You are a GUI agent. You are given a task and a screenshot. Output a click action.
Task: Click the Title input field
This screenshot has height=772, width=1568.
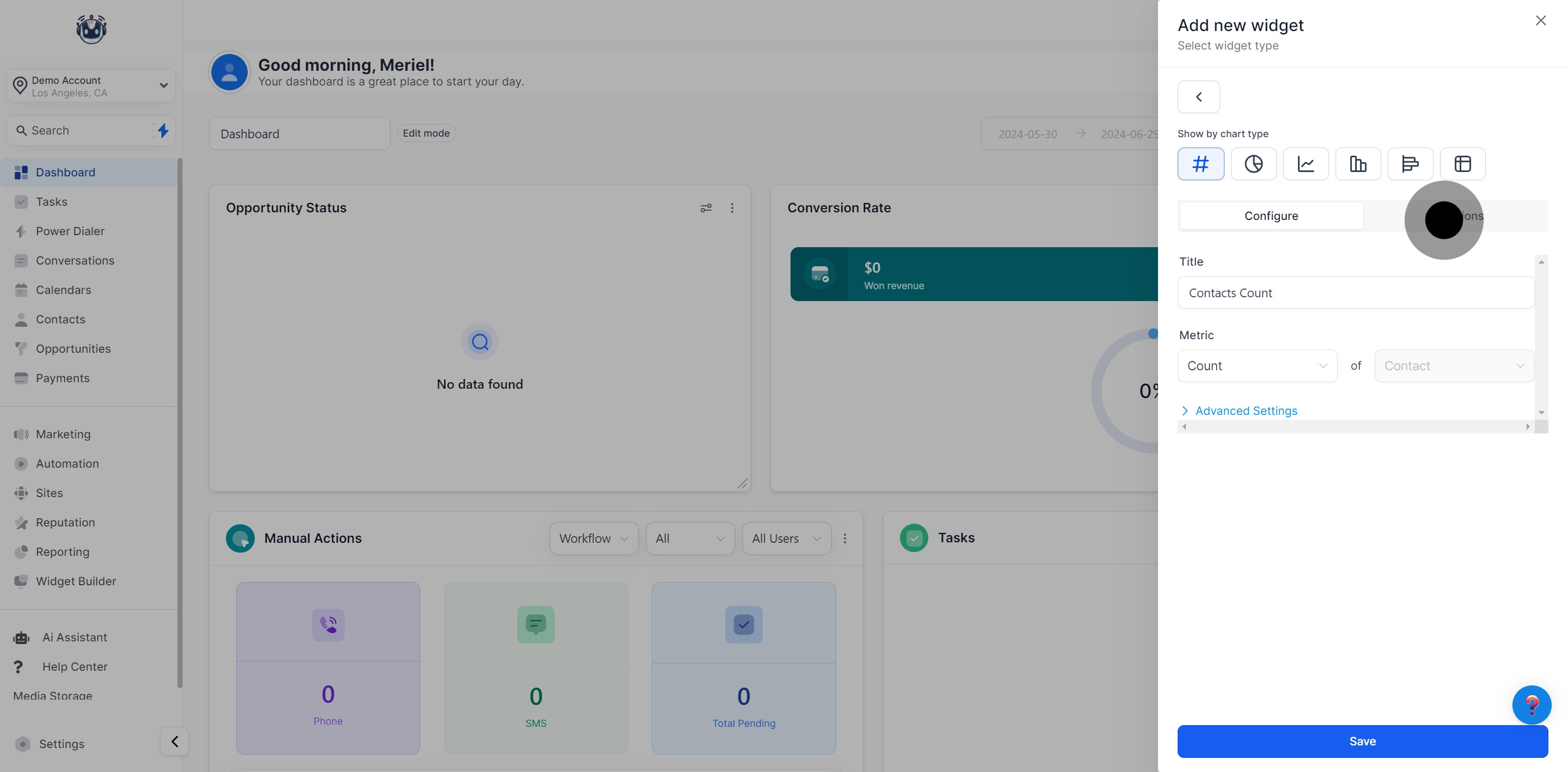[x=1355, y=293]
